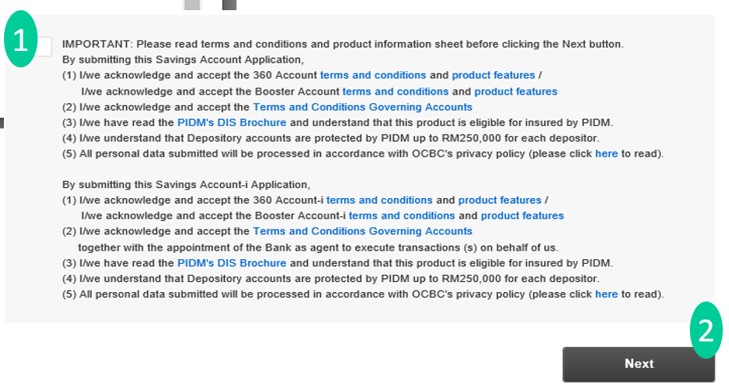This screenshot has width=729, height=390.
Task: Open the Booster Account product features link
Action: click(516, 92)
